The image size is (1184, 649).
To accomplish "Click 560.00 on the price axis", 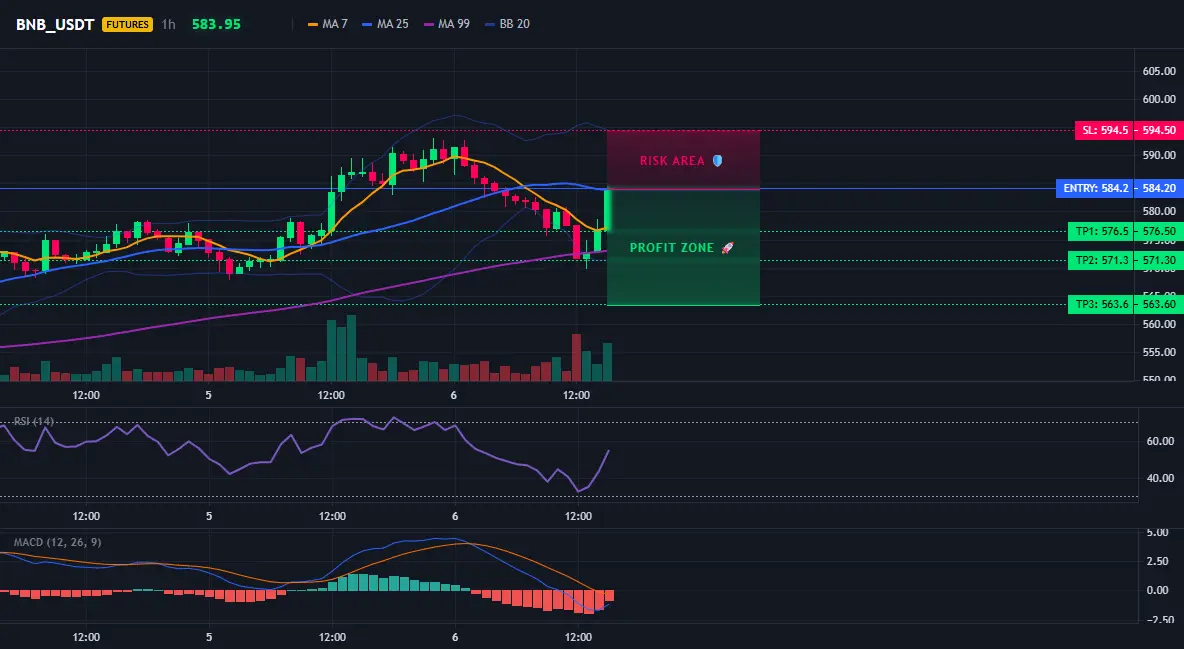I will click(1159, 324).
